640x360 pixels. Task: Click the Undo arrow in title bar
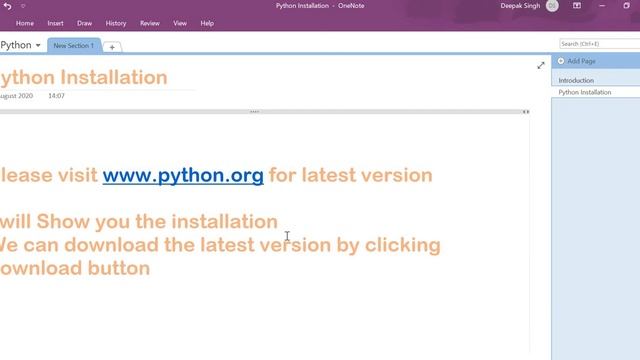point(7,6)
